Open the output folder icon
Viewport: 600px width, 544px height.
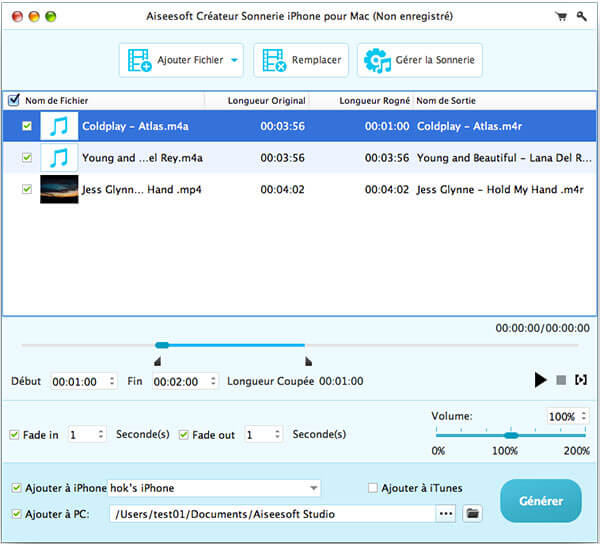pyautogui.click(x=472, y=514)
